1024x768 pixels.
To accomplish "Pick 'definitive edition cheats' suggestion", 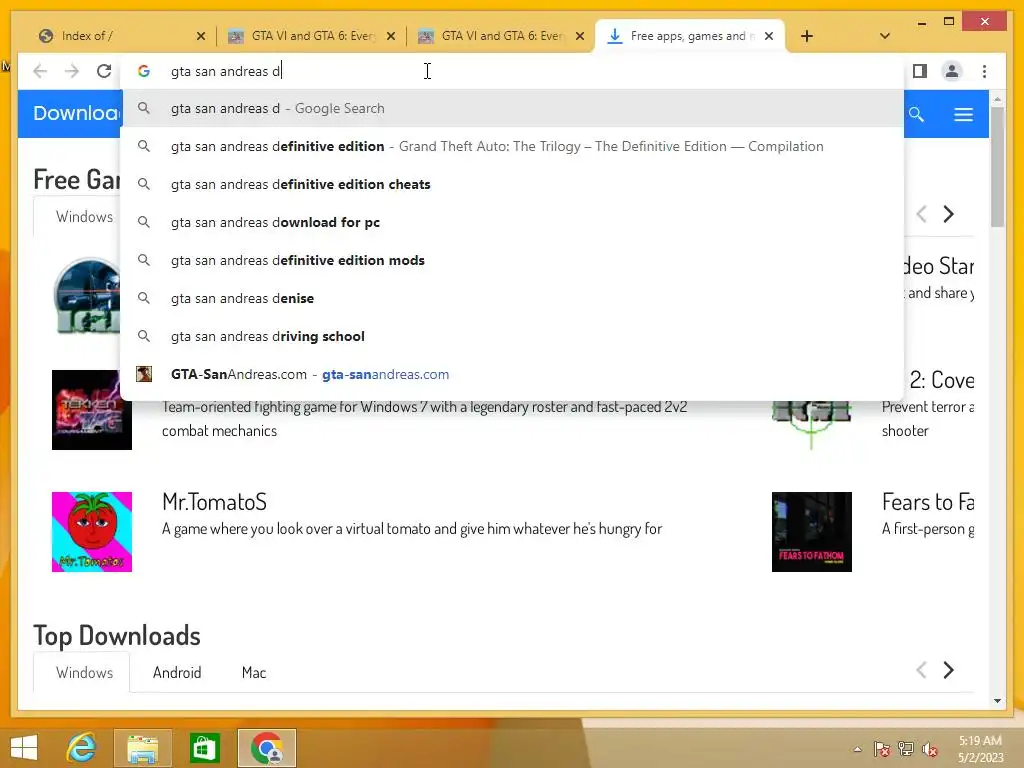I will click(512, 184).
